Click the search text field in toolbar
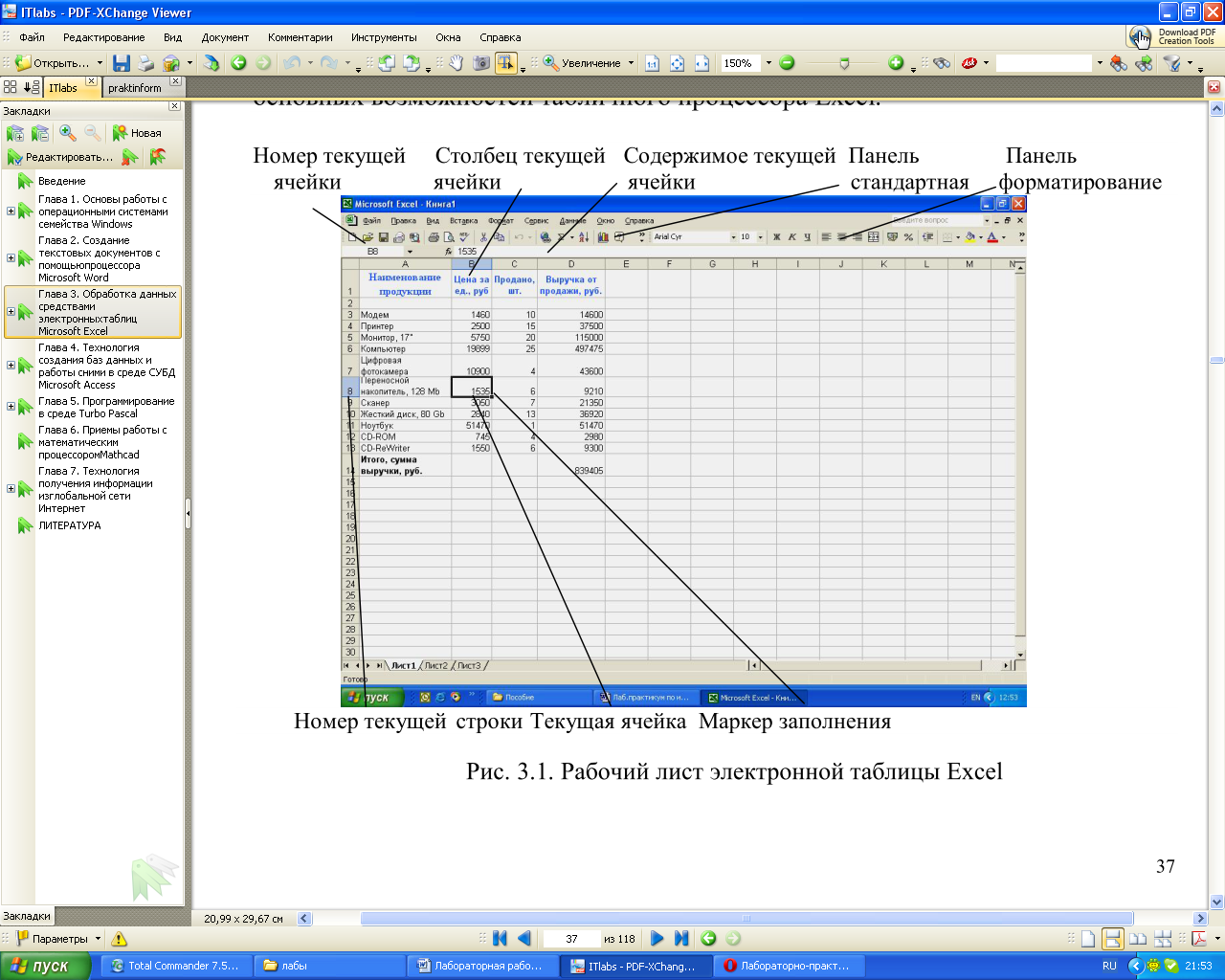Image resolution: width=1225 pixels, height=980 pixels. tap(1043, 63)
